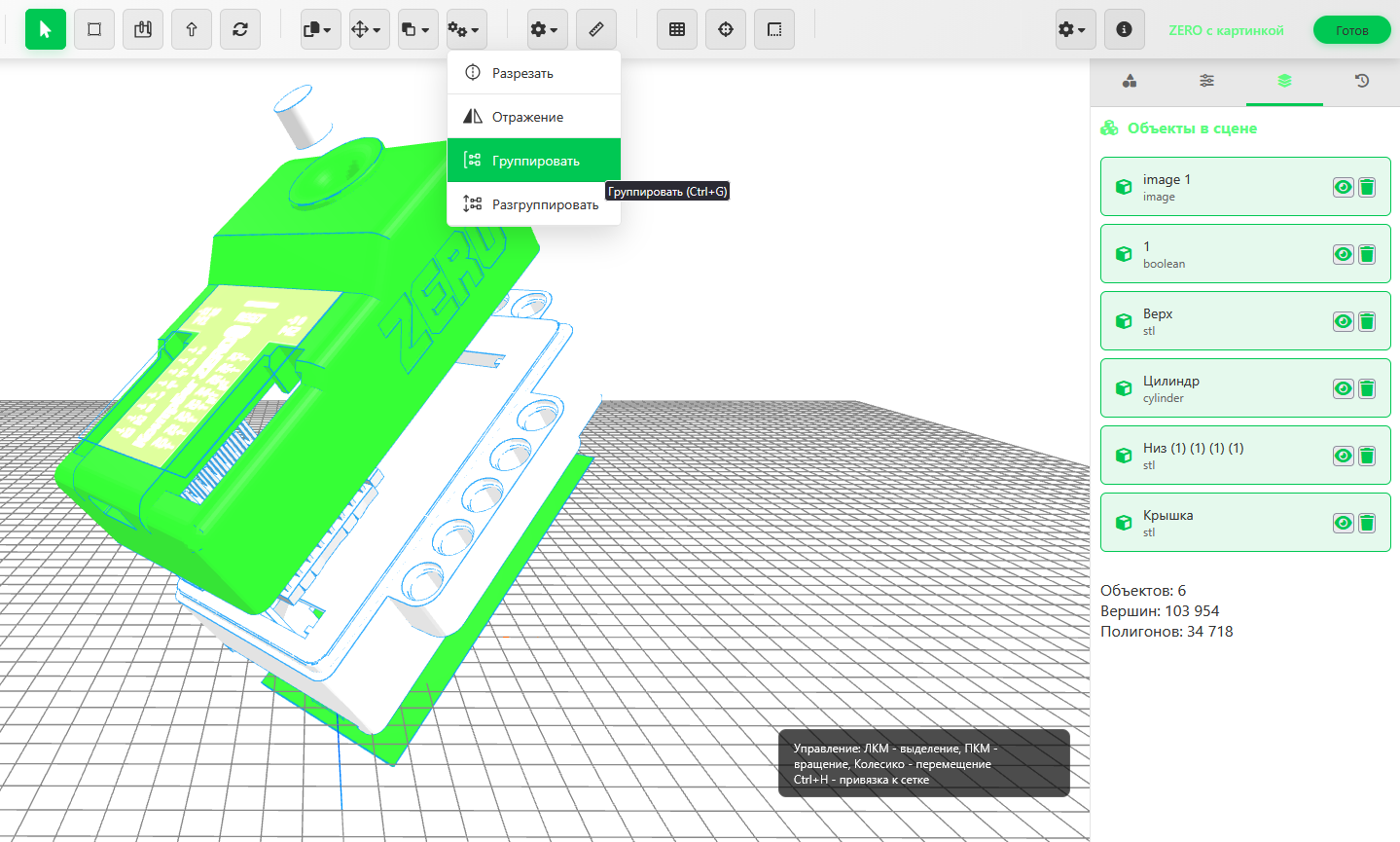This screenshot has width=1400, height=842.
Task: Open the settings gear dropdown near ZERO title
Action: [1071, 29]
